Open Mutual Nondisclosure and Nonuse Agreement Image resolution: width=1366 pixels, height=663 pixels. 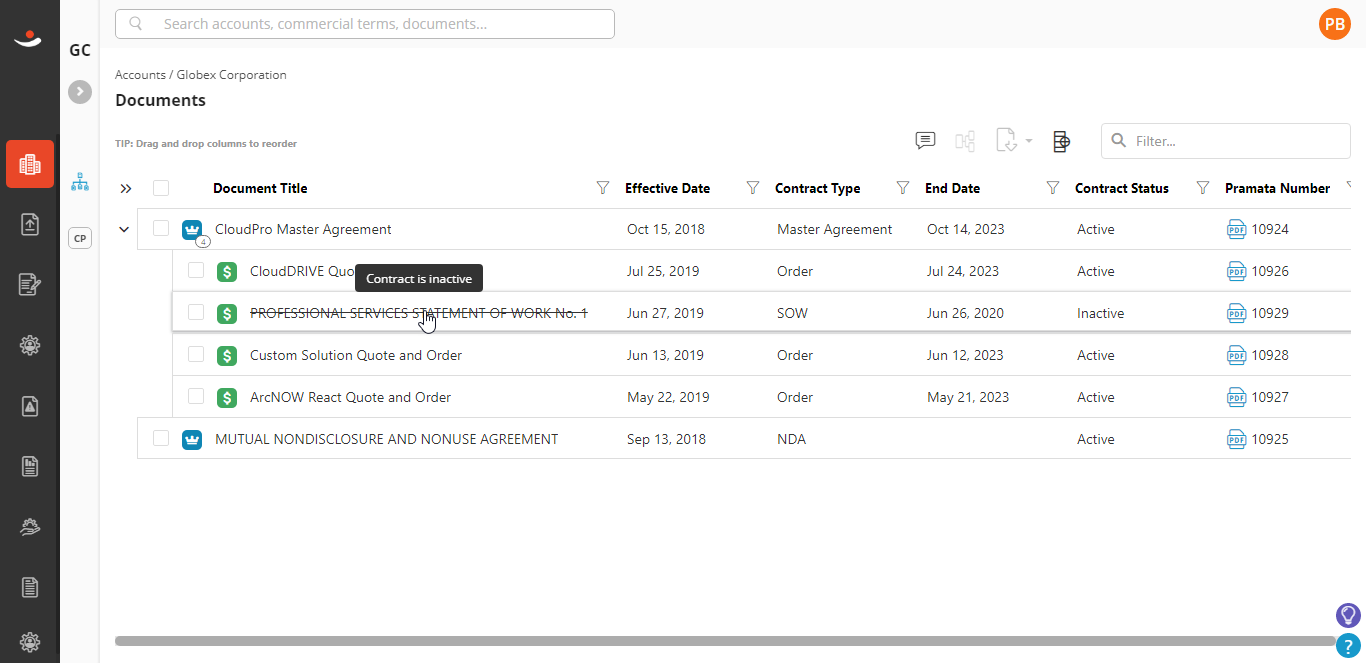[x=387, y=440]
